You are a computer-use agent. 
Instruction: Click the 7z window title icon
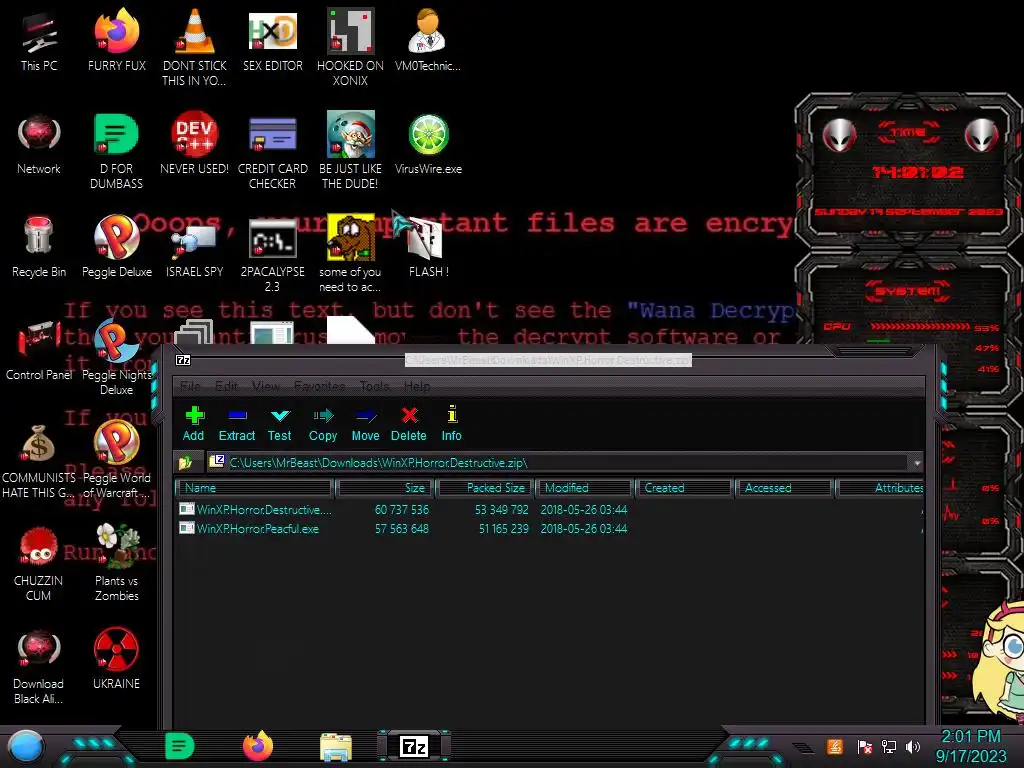184,360
